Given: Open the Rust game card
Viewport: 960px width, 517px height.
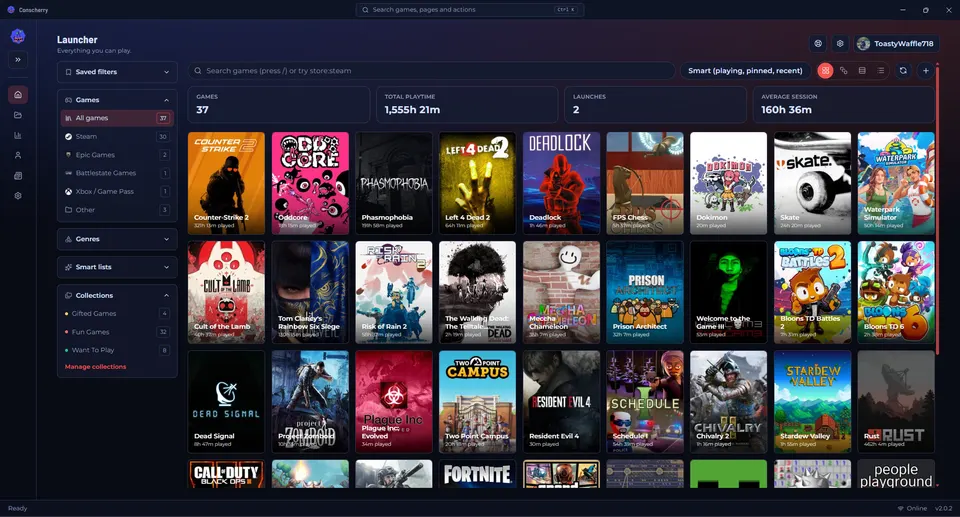Looking at the screenshot, I should [896, 402].
